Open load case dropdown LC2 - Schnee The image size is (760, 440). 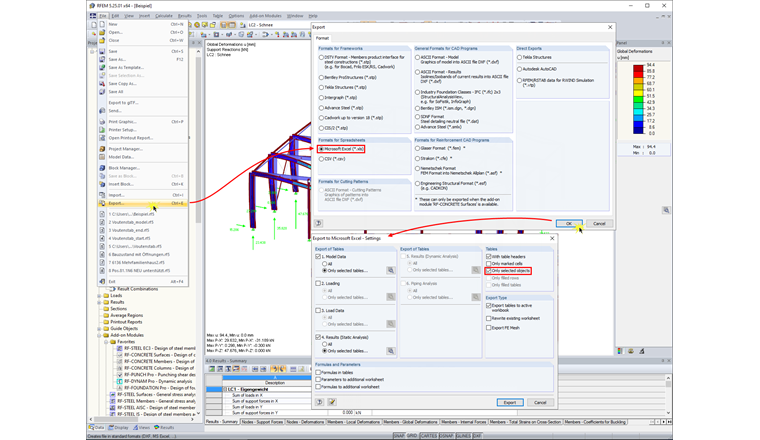coord(278,25)
